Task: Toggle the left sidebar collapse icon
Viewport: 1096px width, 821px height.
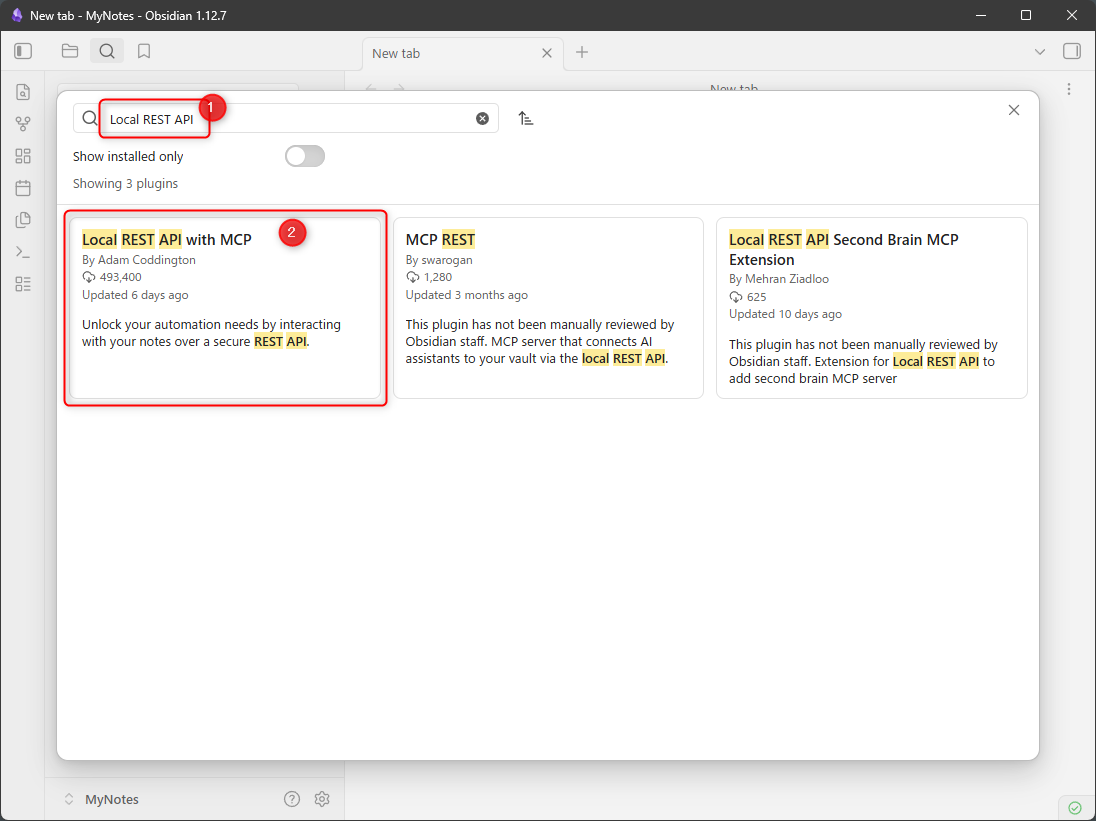Action: click(x=23, y=51)
